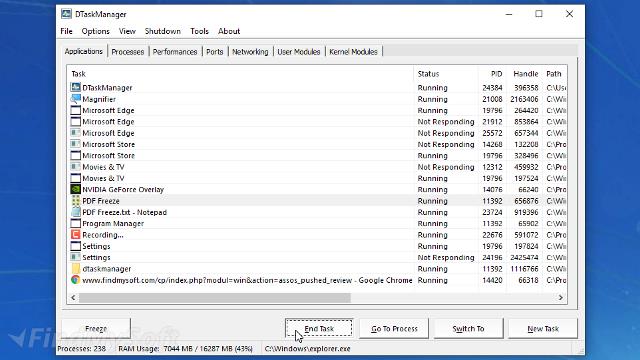Click the C:\Windows\explorer.exe status path
Image resolution: width=640 pixels, height=360 pixels.
click(307, 349)
